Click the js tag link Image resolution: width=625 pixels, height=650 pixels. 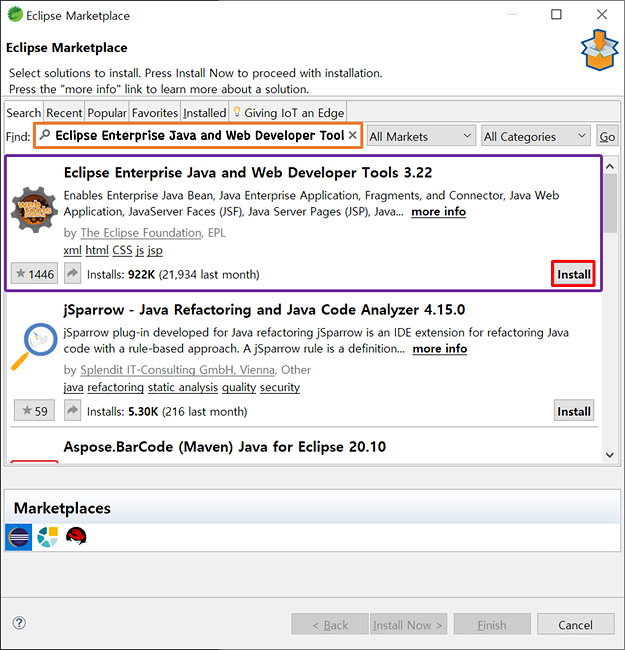[140, 250]
